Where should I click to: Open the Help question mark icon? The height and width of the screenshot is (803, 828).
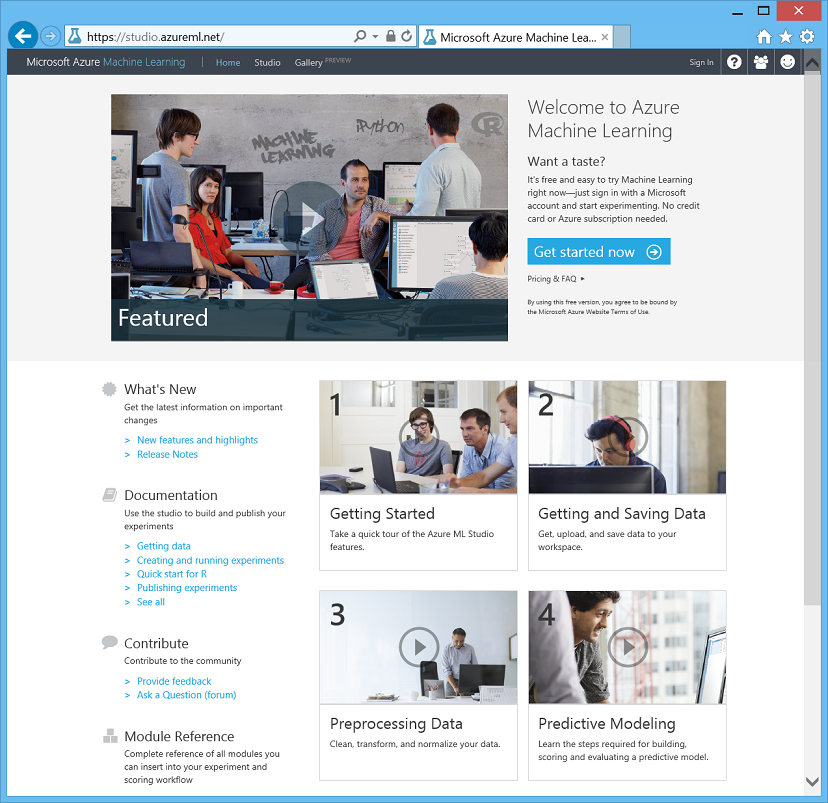pyautogui.click(x=734, y=62)
